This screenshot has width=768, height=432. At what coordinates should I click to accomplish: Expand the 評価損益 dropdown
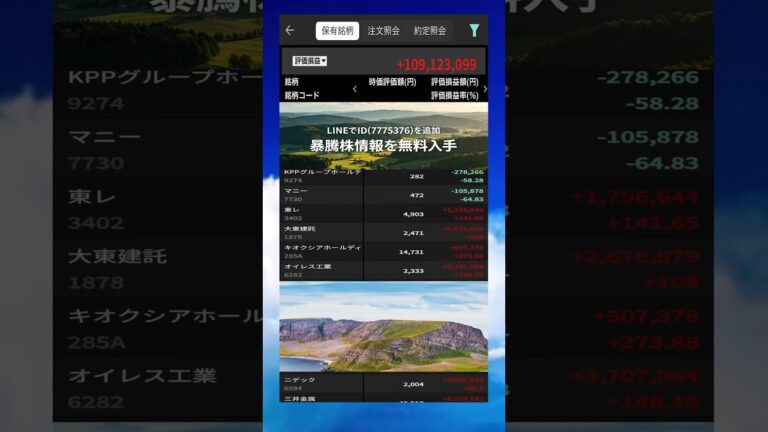(x=310, y=61)
